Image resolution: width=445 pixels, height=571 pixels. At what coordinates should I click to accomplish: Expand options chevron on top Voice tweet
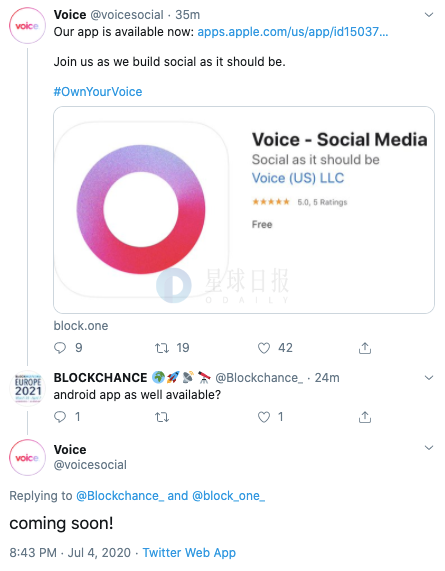point(429,15)
